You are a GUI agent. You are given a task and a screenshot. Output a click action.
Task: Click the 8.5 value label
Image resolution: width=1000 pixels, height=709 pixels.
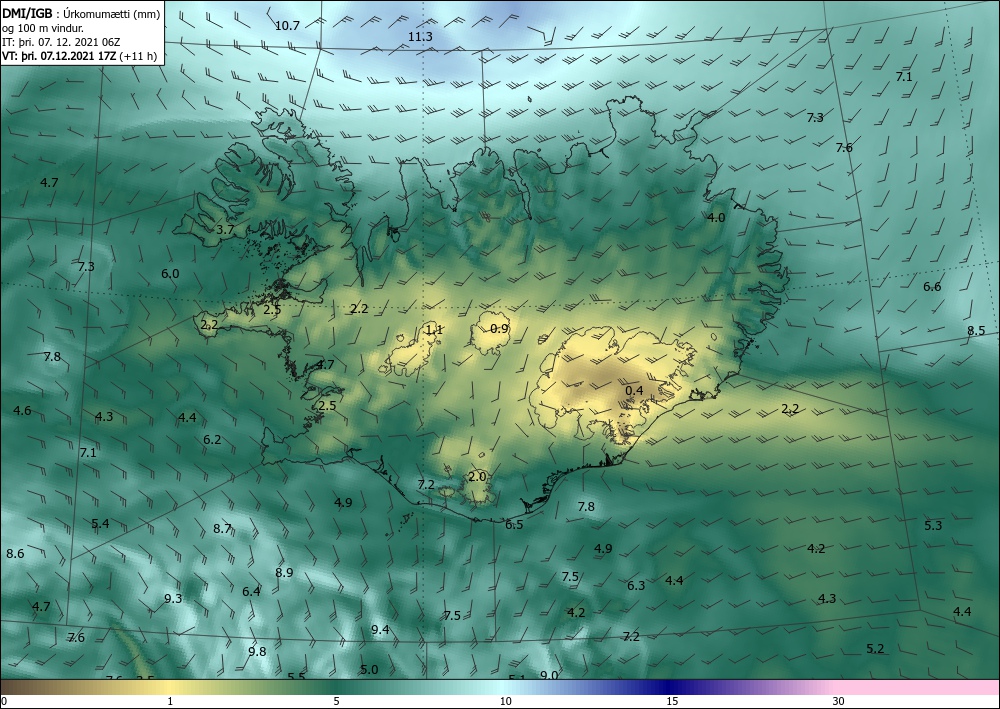[x=976, y=330]
